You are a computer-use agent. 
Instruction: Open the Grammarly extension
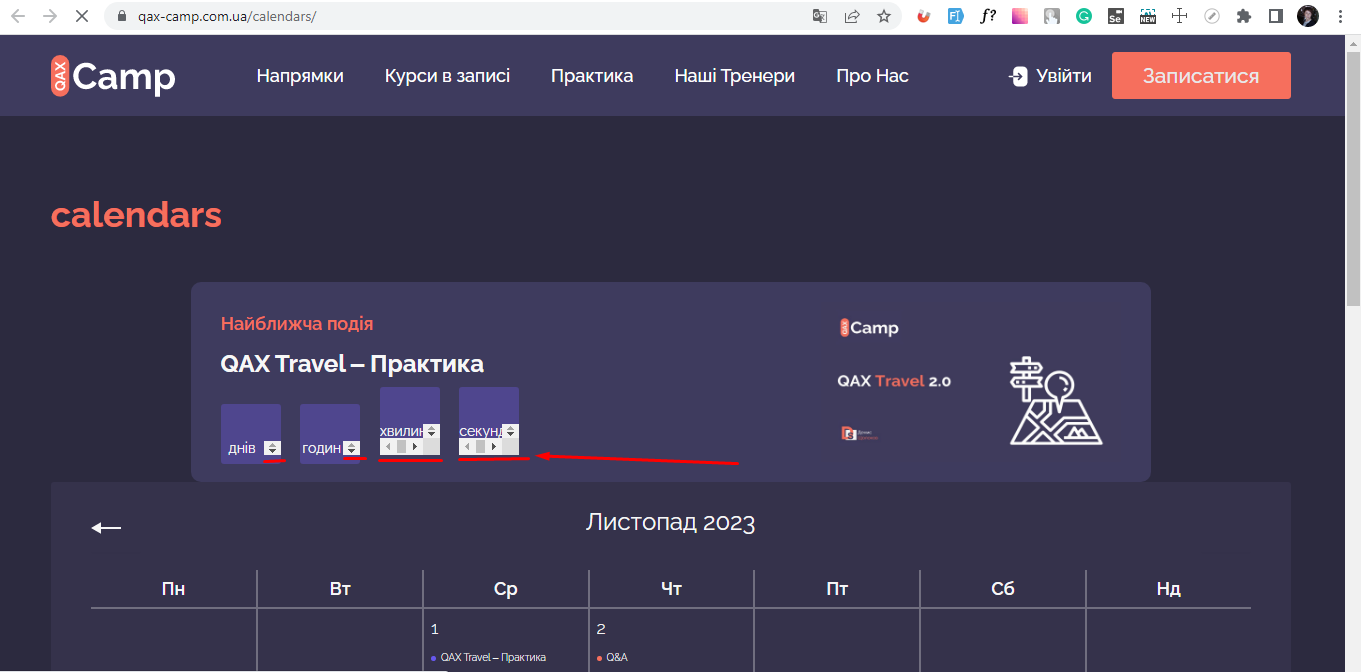point(1085,14)
